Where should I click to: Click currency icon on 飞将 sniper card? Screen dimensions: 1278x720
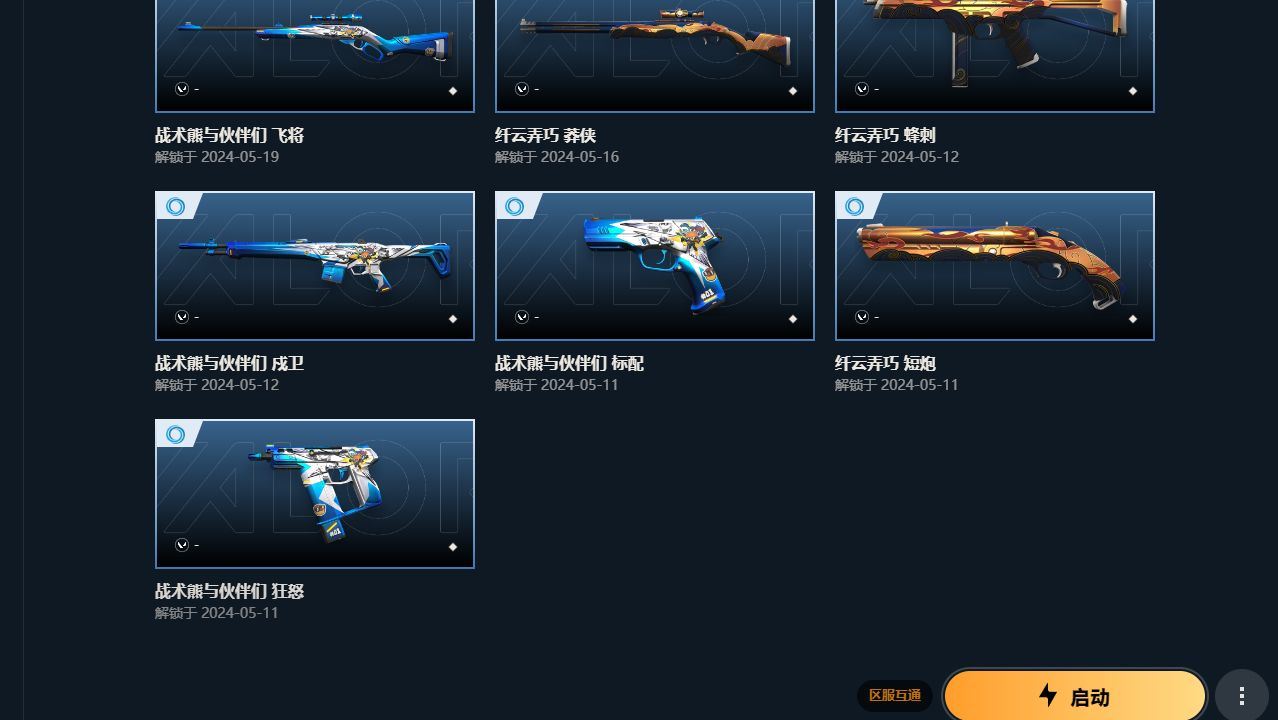(182, 89)
